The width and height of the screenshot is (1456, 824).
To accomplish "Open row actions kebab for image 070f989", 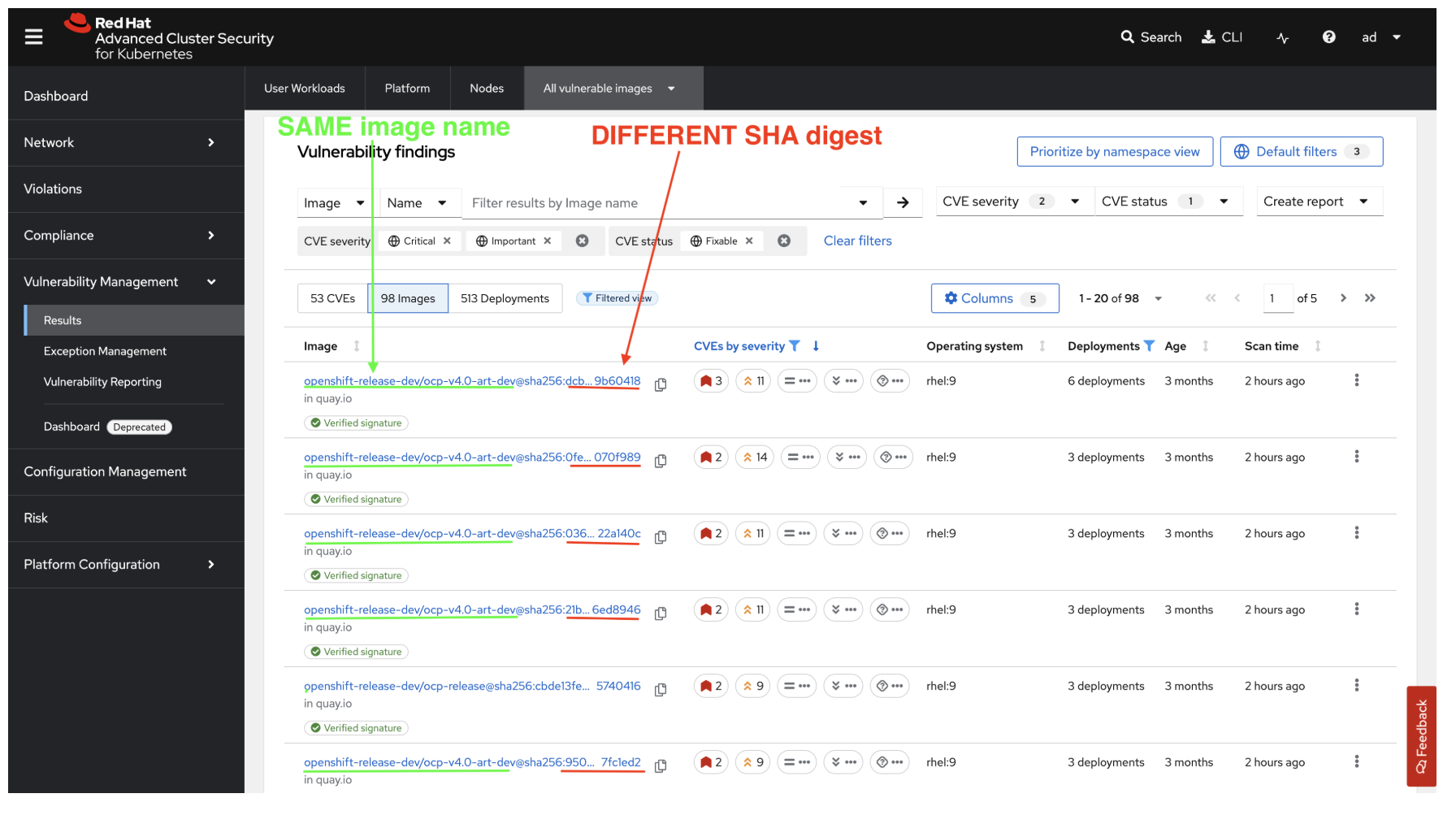I will (x=1357, y=457).
